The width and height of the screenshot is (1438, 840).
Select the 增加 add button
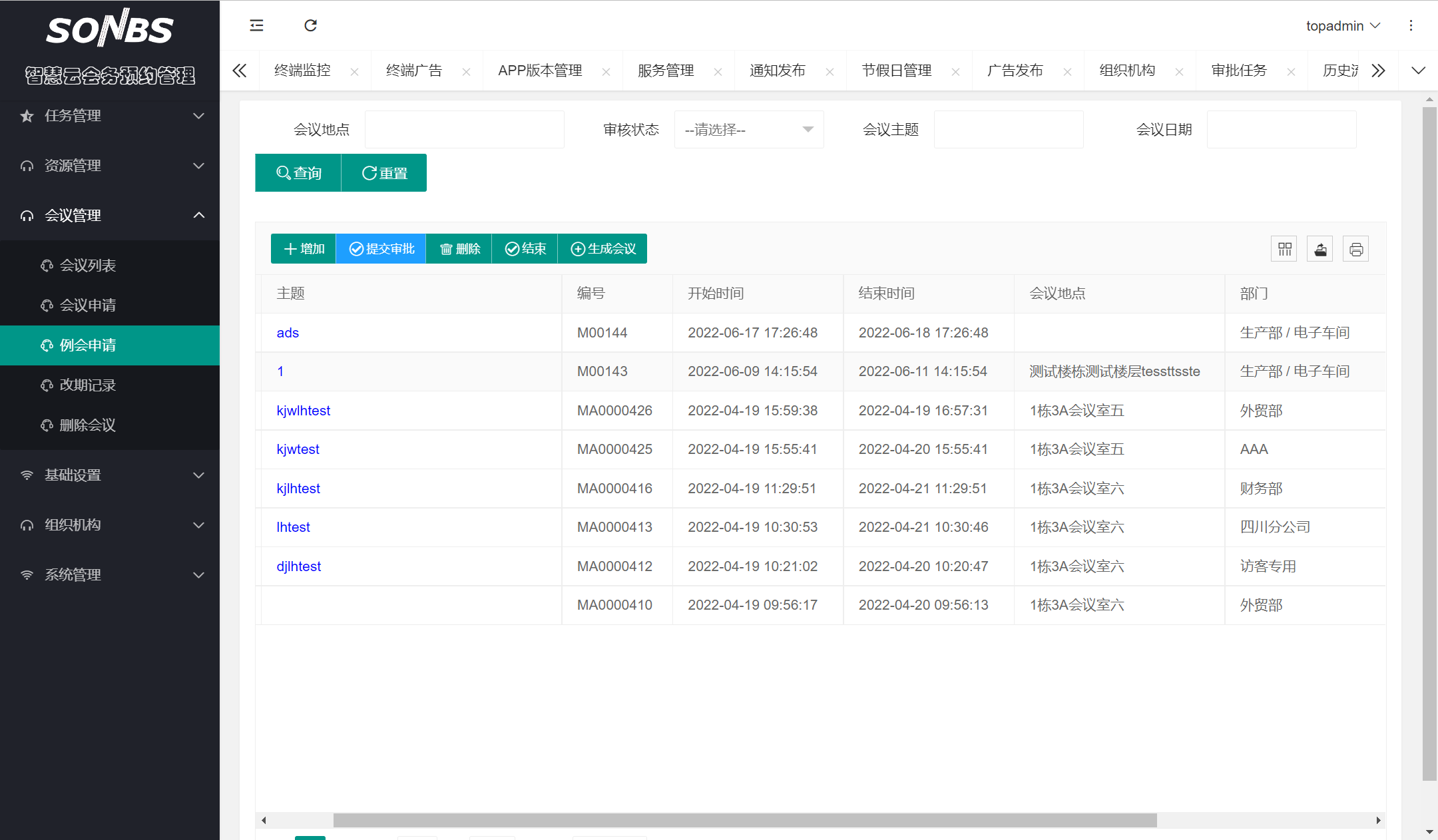tap(303, 248)
